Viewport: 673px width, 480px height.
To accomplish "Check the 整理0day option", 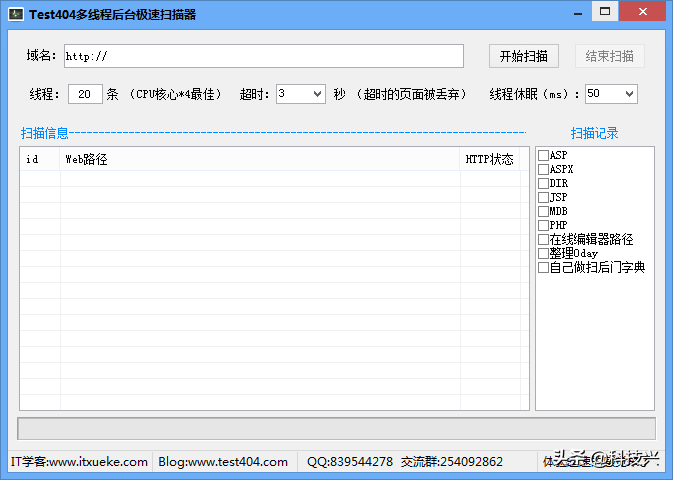I will pyautogui.click(x=543, y=253).
